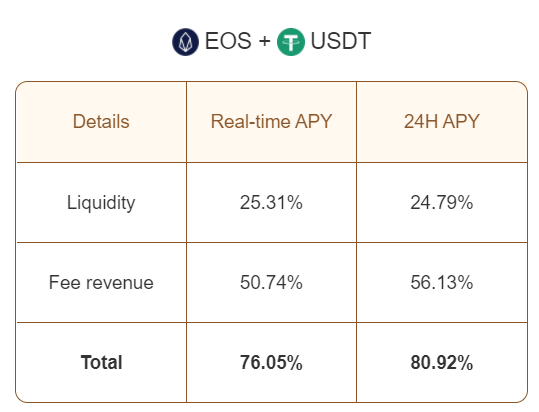Click the 25.31% liquidity real-time value
The image size is (539, 412).
click(x=271, y=202)
